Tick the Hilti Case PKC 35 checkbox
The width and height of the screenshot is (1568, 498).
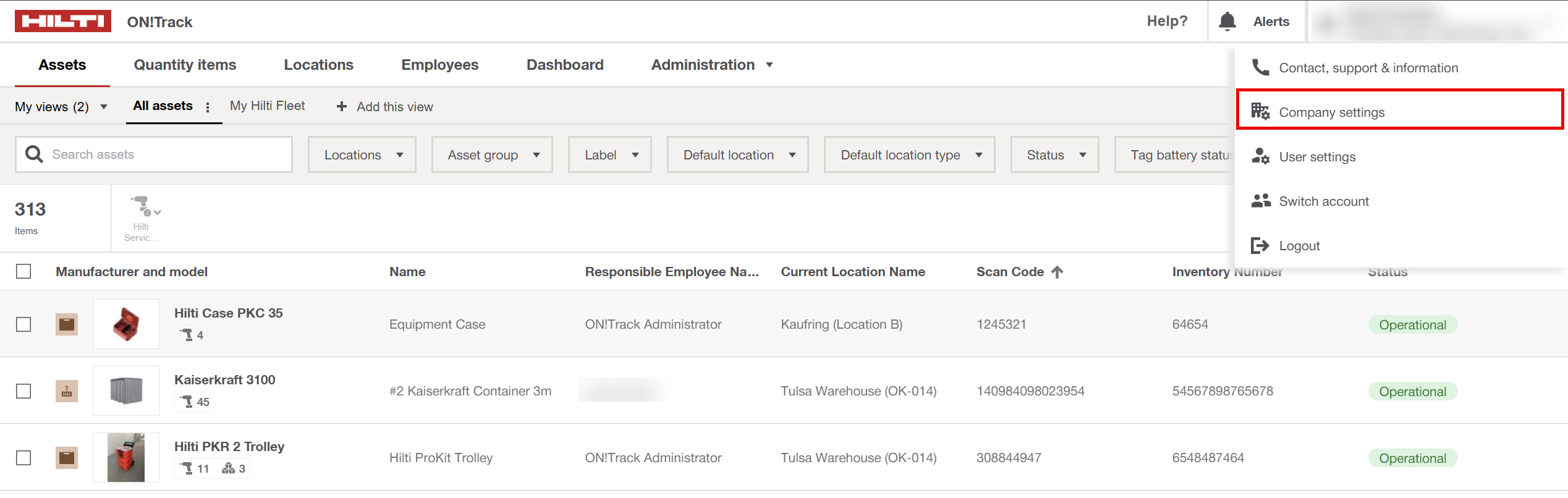[x=23, y=324]
